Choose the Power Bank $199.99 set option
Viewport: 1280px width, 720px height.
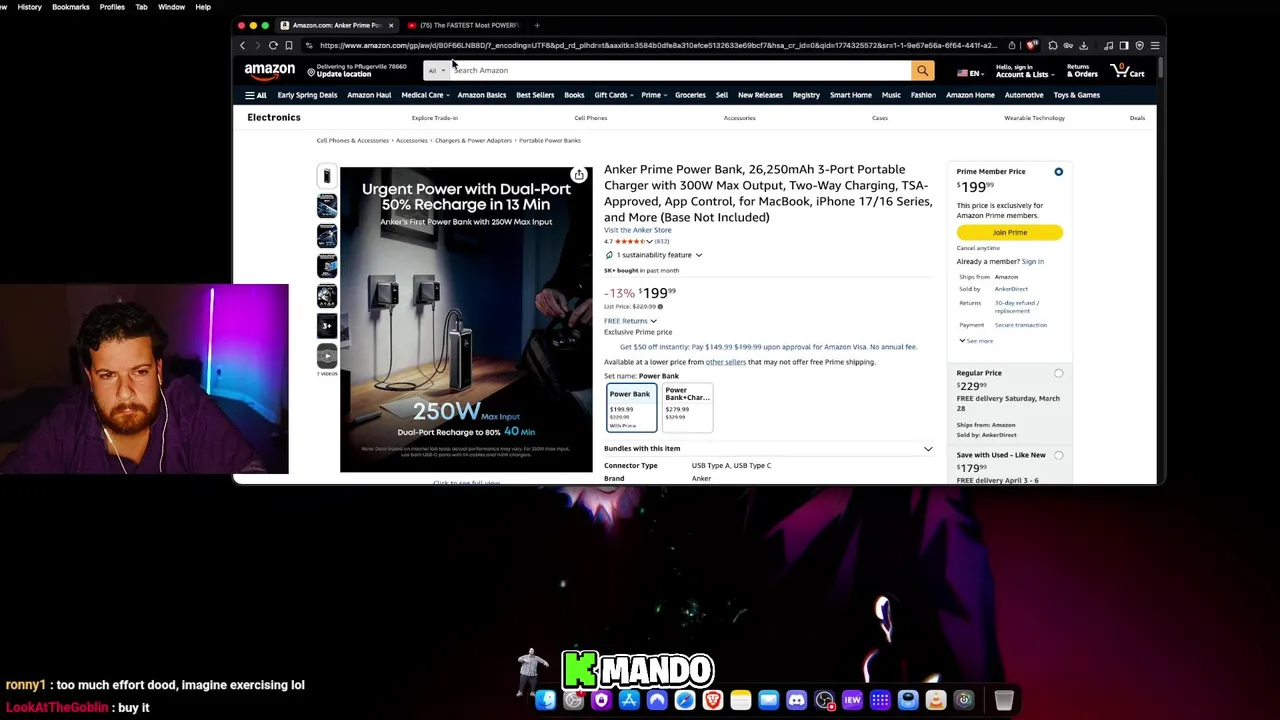[x=631, y=408]
